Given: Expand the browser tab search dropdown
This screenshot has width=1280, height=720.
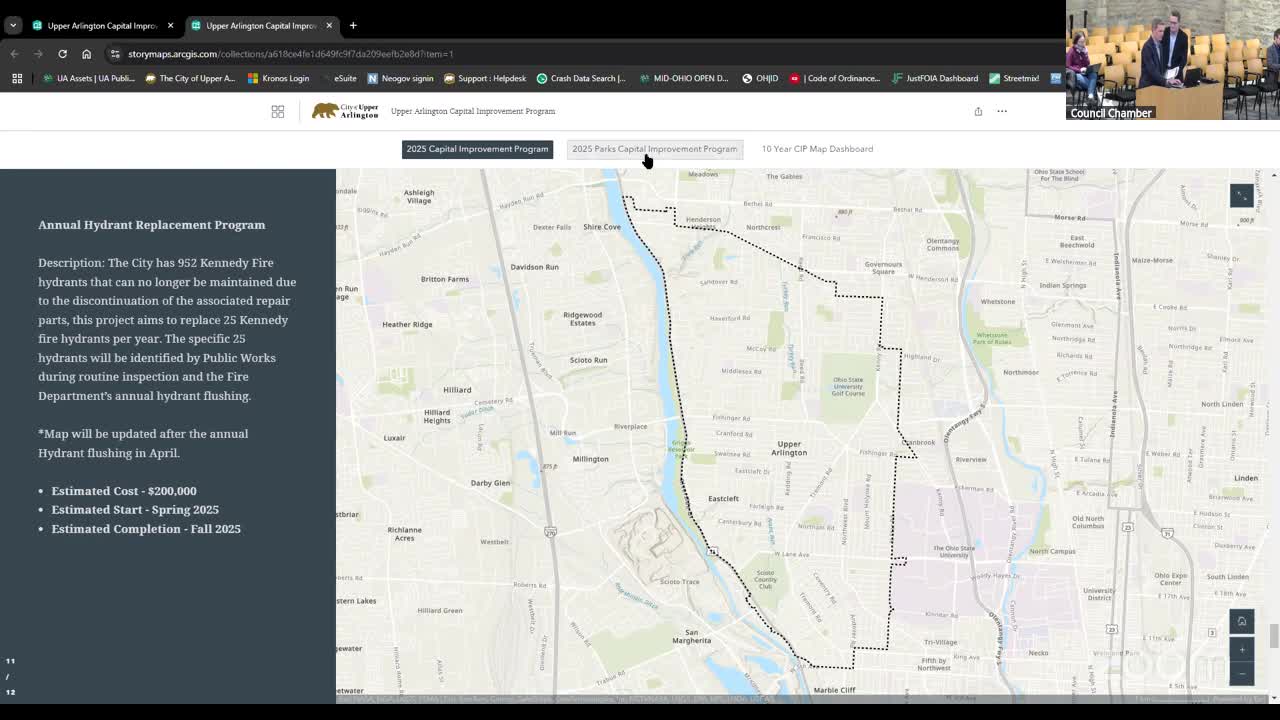Looking at the screenshot, I should tap(13, 25).
